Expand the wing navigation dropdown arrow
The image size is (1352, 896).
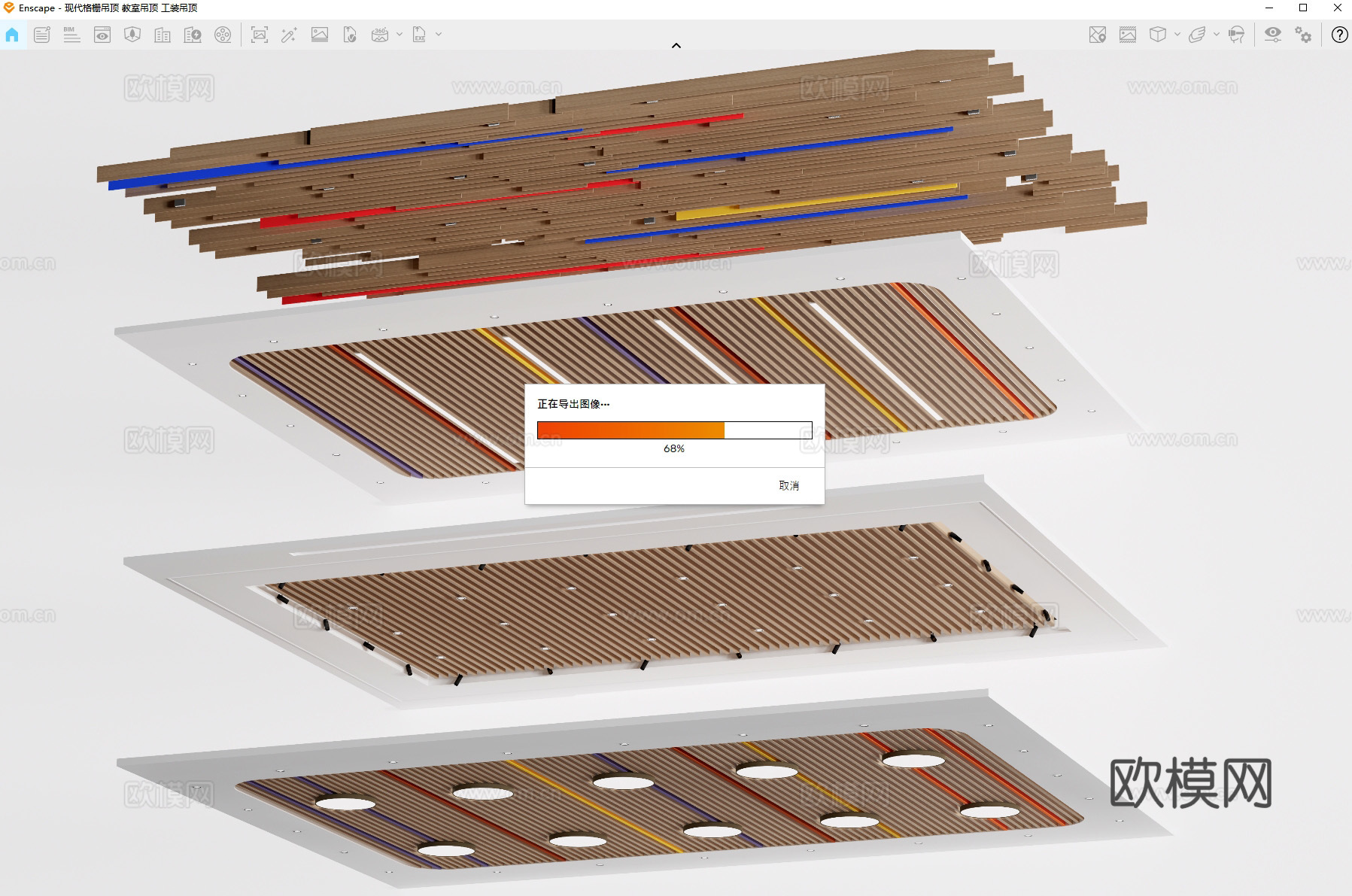point(1217,35)
